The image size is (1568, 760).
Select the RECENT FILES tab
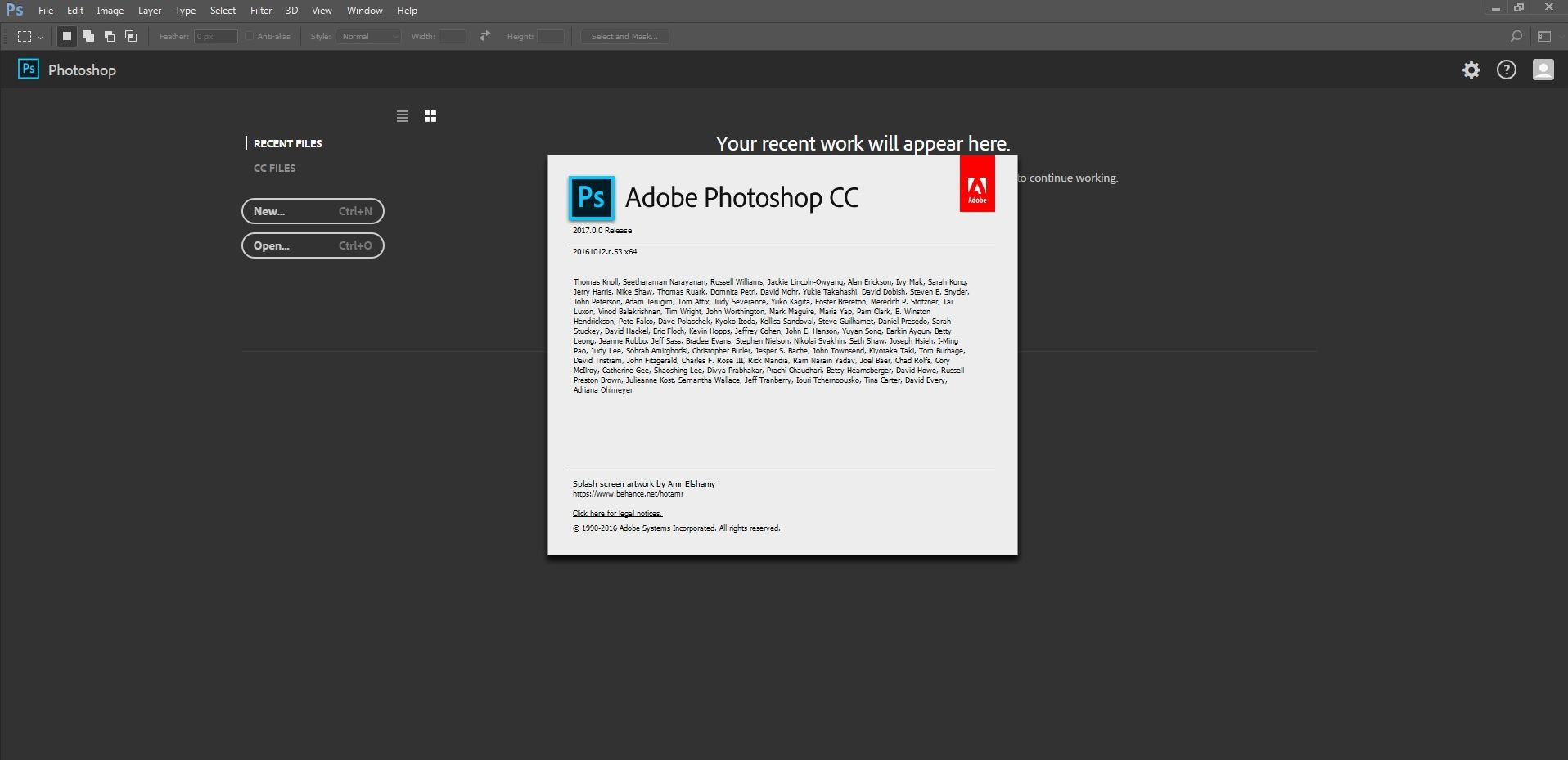287,143
